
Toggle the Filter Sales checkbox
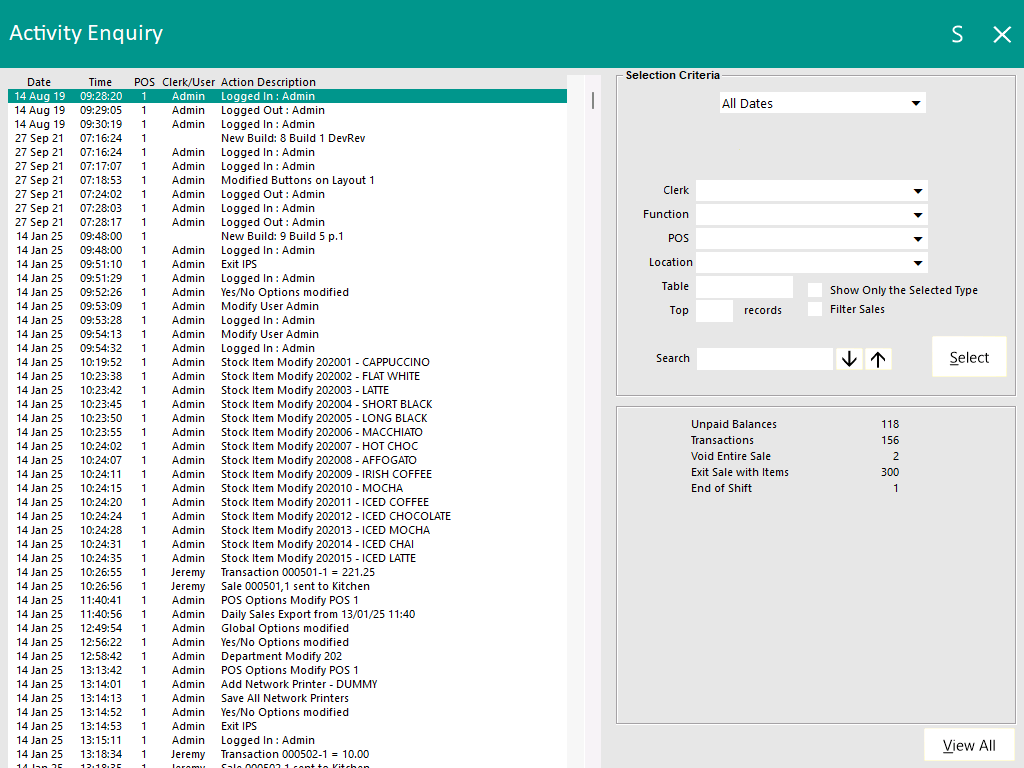pyautogui.click(x=815, y=309)
